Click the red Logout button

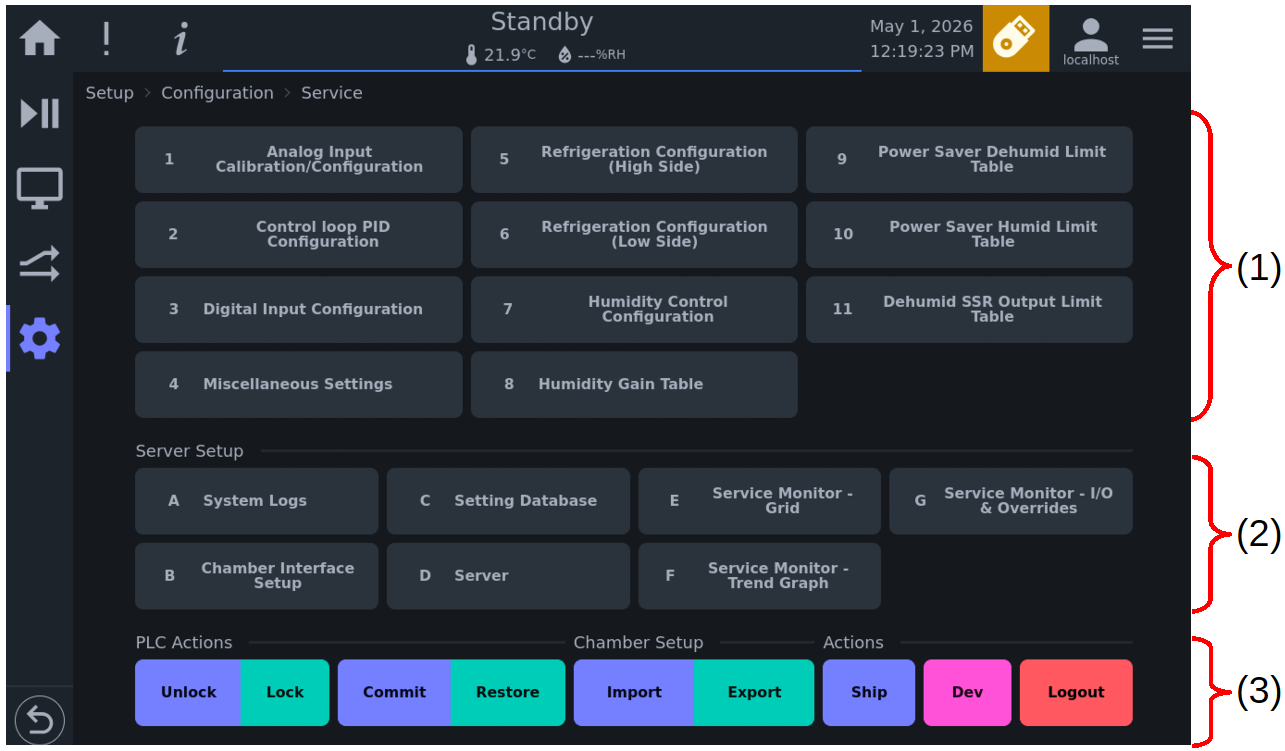click(1076, 692)
